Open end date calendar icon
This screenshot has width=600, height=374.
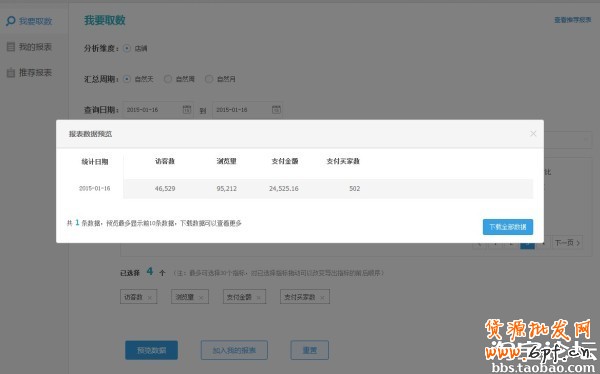click(276, 109)
